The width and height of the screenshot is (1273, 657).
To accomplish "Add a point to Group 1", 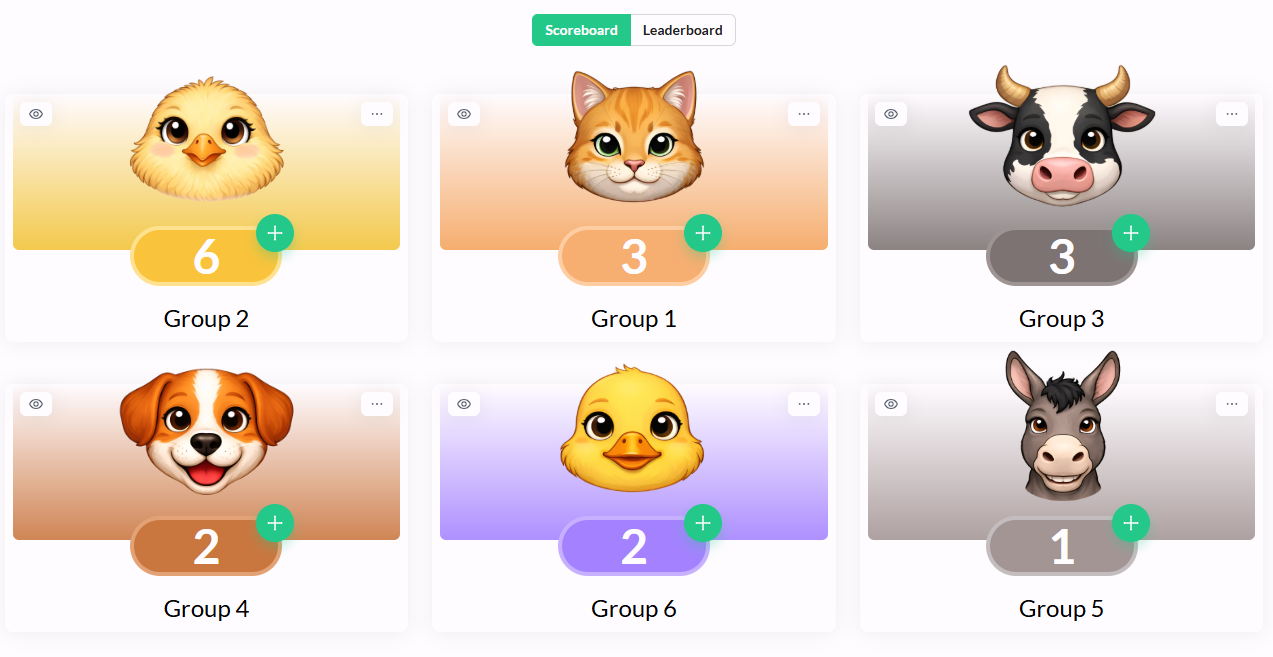I will tap(703, 233).
